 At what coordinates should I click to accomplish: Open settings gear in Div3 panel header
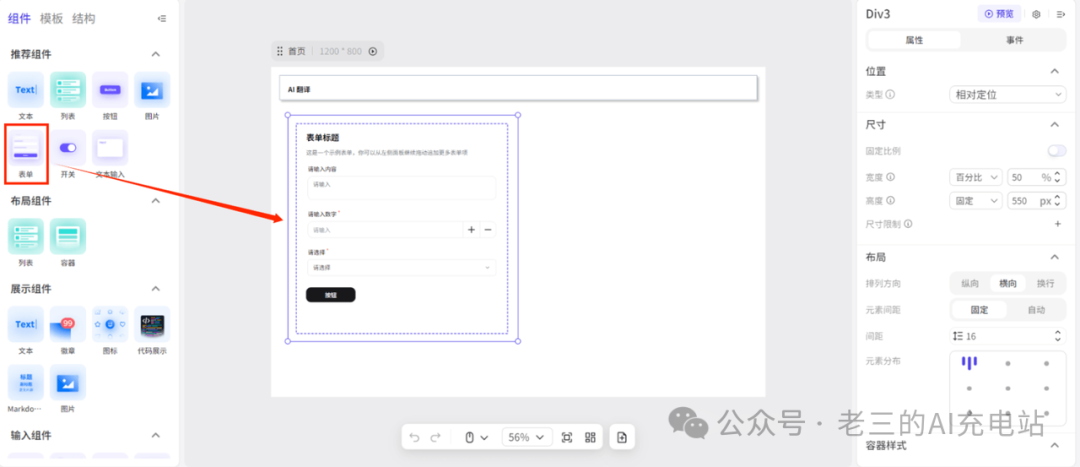point(1036,14)
